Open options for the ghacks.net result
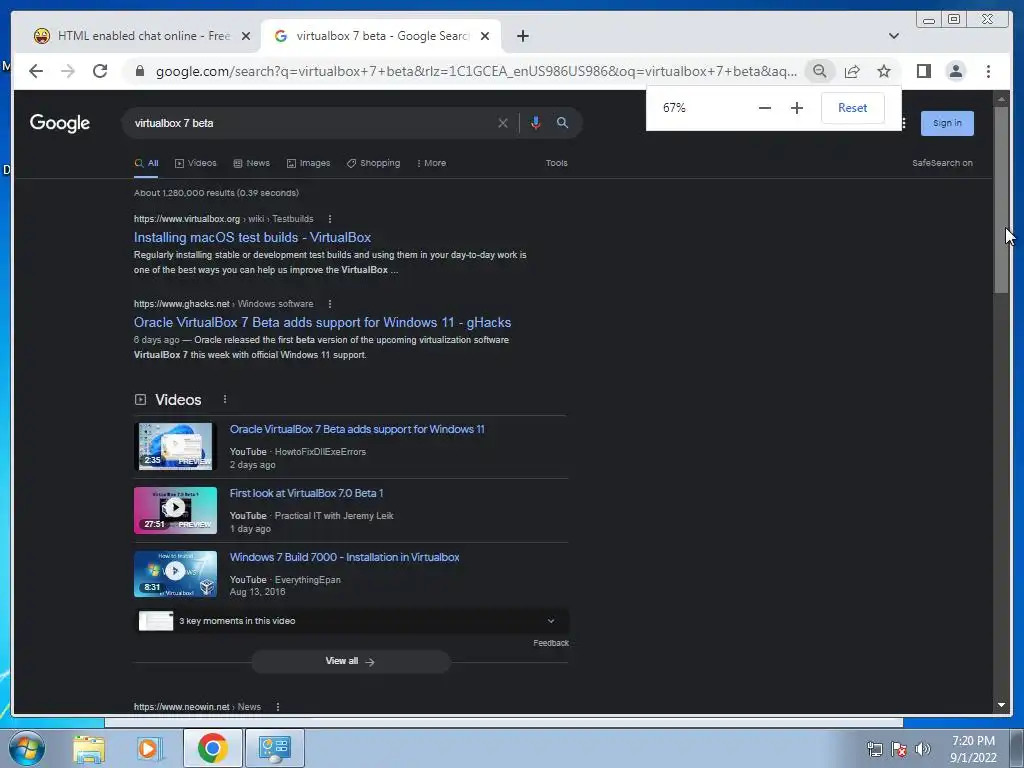Viewport: 1024px width, 768px height. (x=330, y=304)
